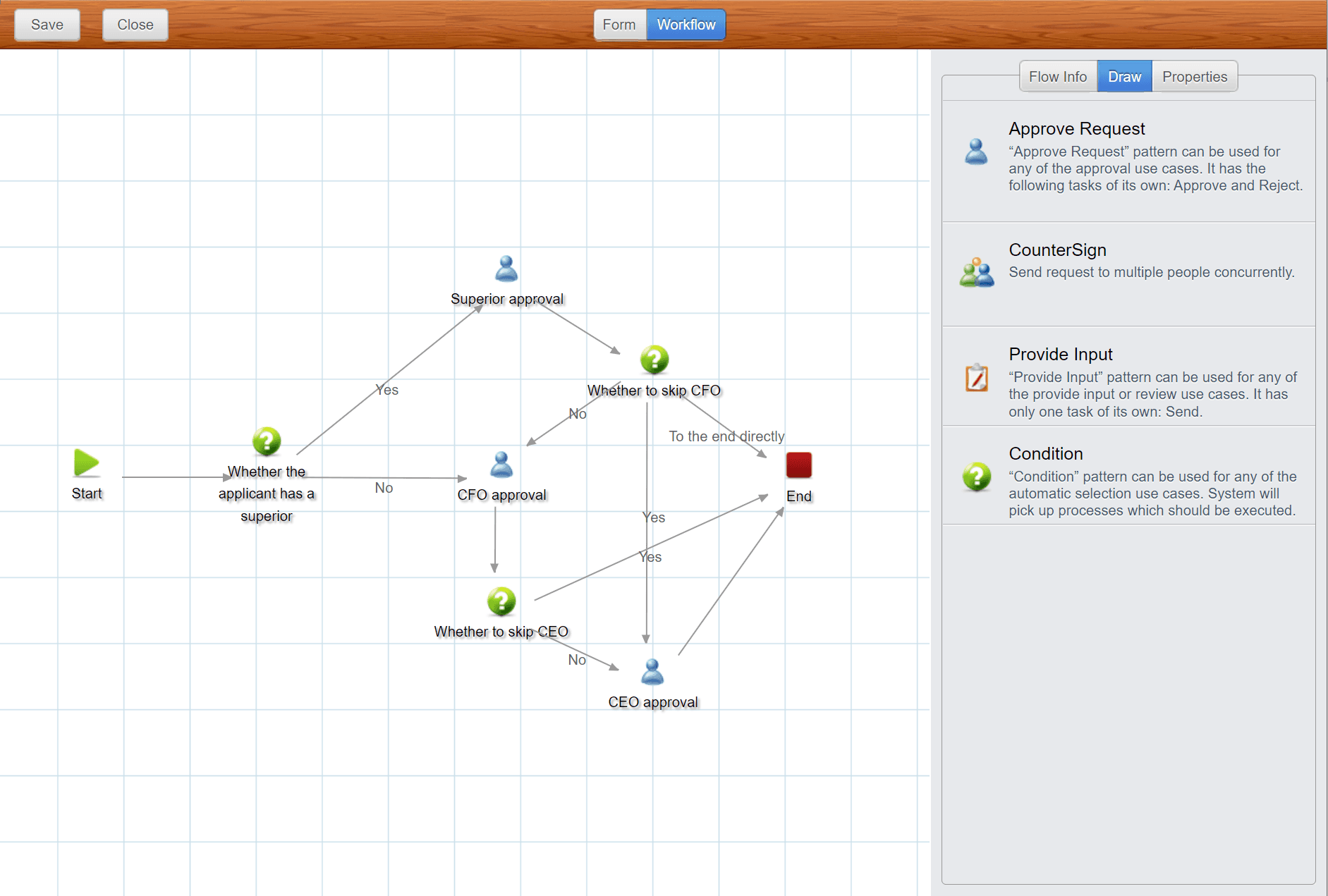This screenshot has height=896, width=1328.
Task: Pick the Approve Request pattern icon
Action: pyautogui.click(x=976, y=152)
